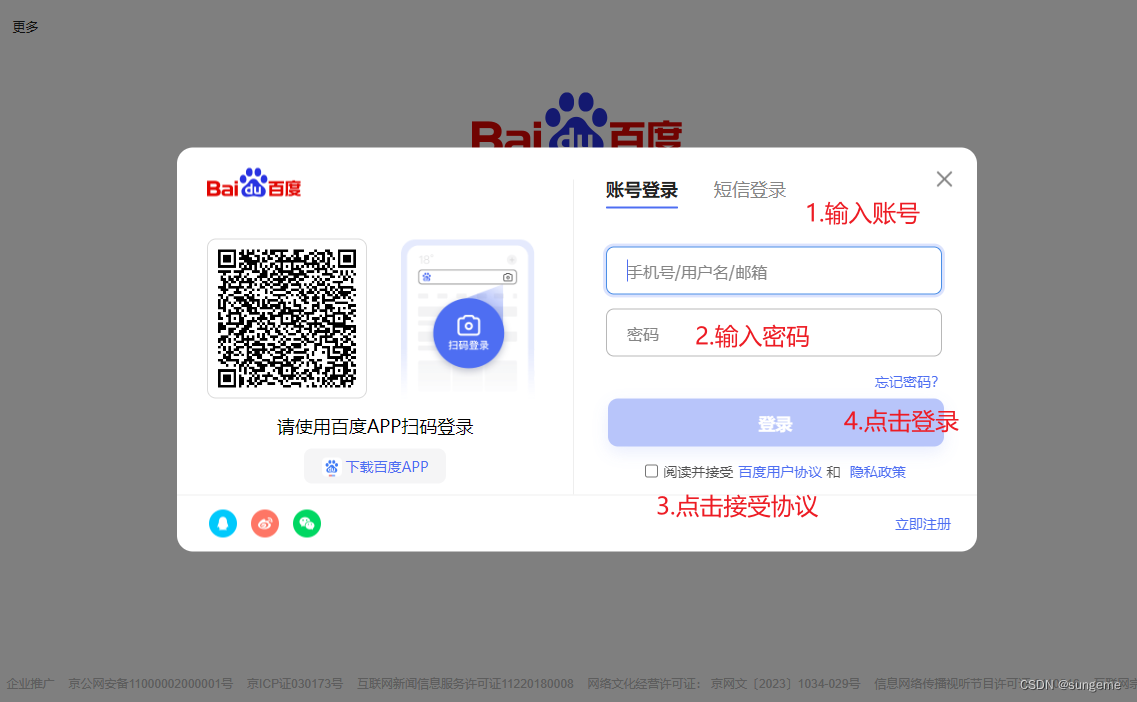Switch to the 账号登录 tab
1137x702 pixels.
tap(642, 190)
